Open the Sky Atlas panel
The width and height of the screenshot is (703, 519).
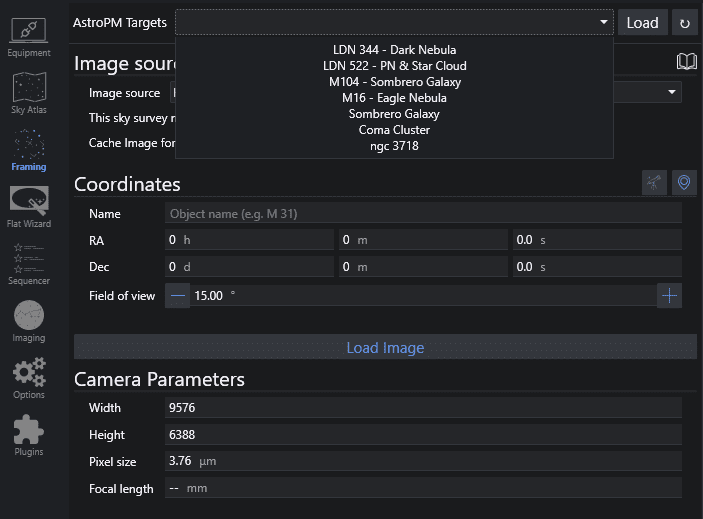(28, 93)
